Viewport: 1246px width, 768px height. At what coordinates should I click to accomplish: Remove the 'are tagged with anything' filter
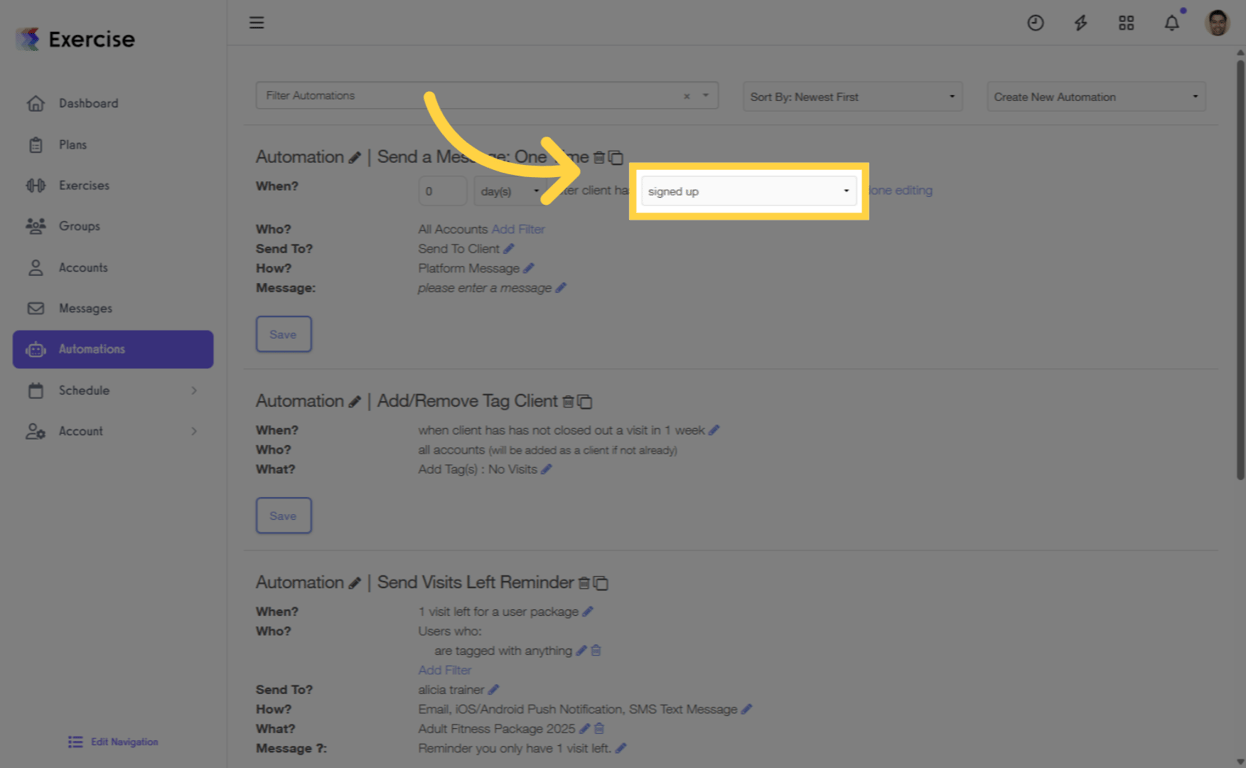tap(596, 651)
